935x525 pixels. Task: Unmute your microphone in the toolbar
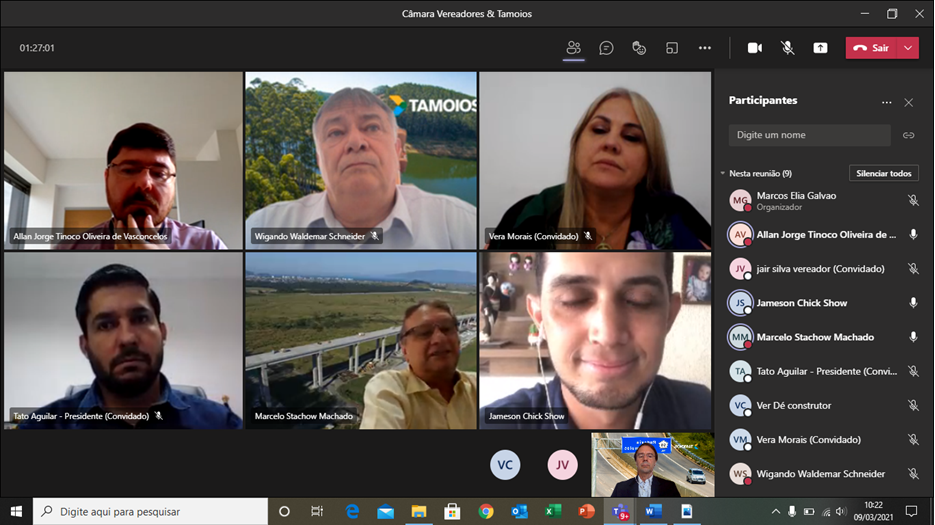(788, 48)
